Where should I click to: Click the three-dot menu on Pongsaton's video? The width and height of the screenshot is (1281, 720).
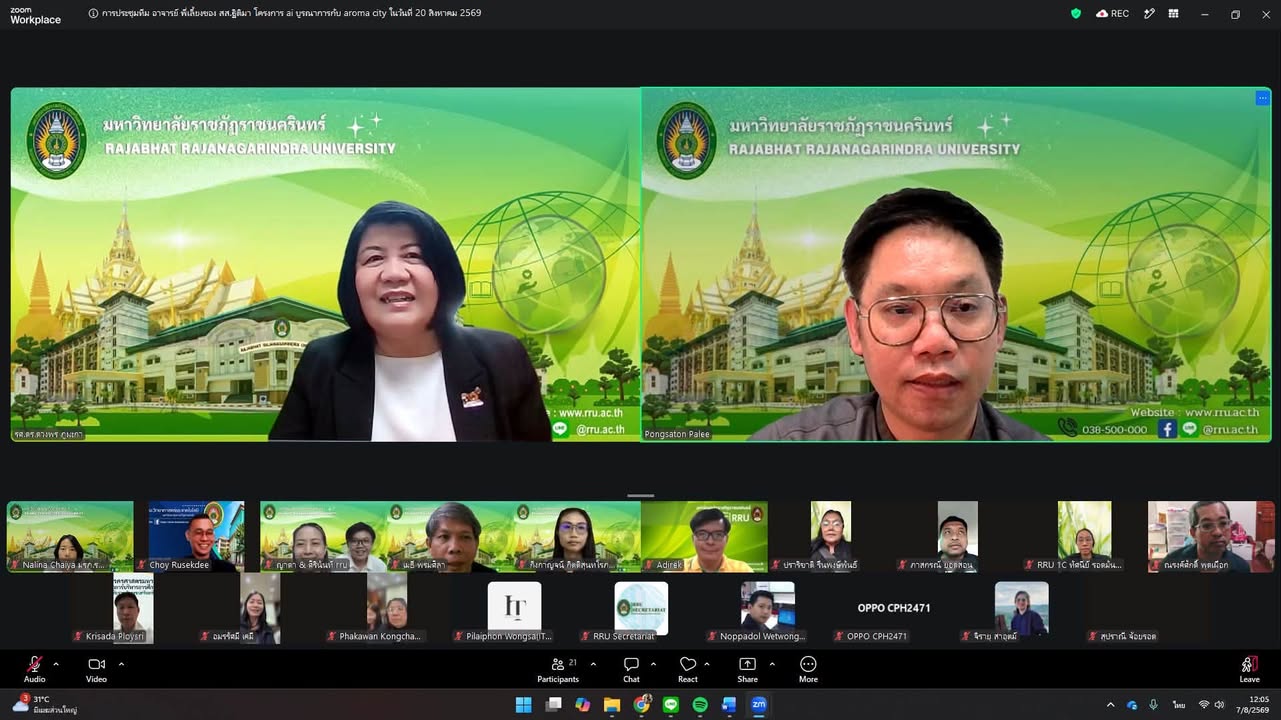pyautogui.click(x=1262, y=98)
